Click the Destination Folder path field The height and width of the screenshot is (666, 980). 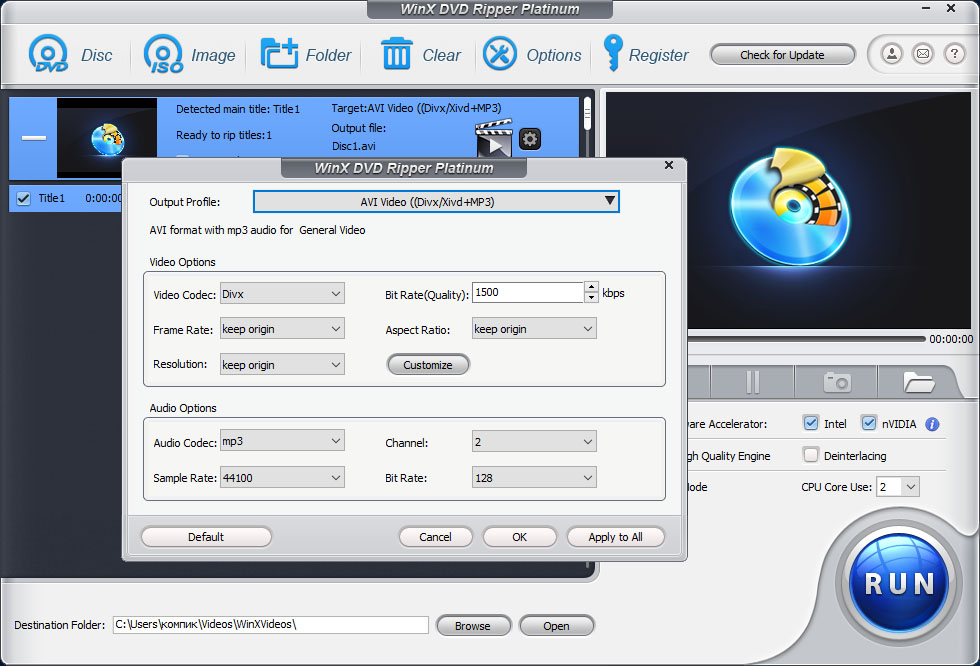pyautogui.click(x=271, y=624)
